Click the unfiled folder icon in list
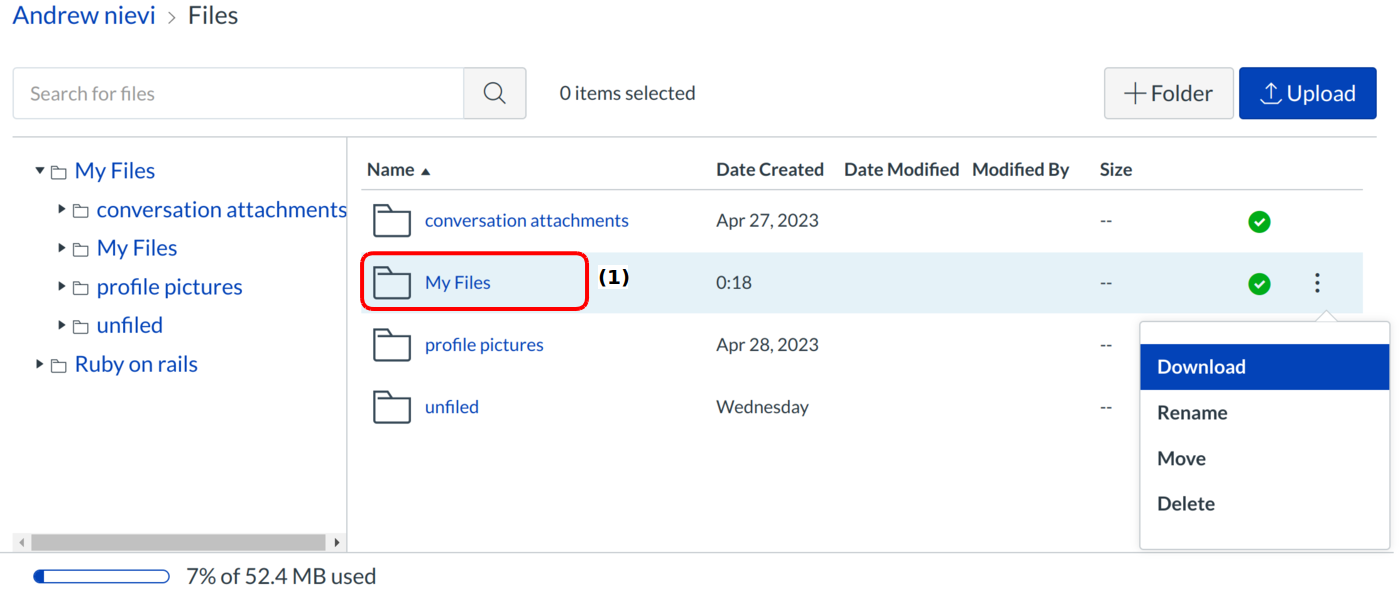The width and height of the screenshot is (1400, 616). click(392, 407)
